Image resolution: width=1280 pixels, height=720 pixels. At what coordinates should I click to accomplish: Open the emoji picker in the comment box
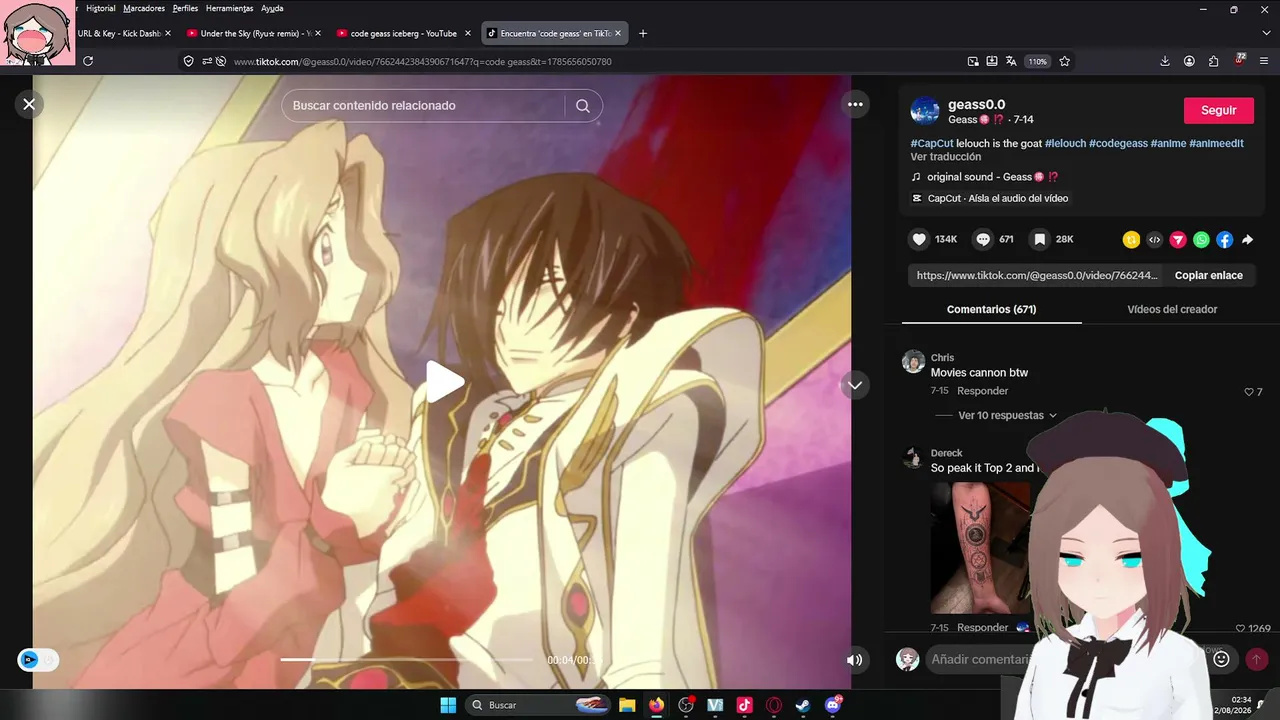pyautogui.click(x=1221, y=660)
